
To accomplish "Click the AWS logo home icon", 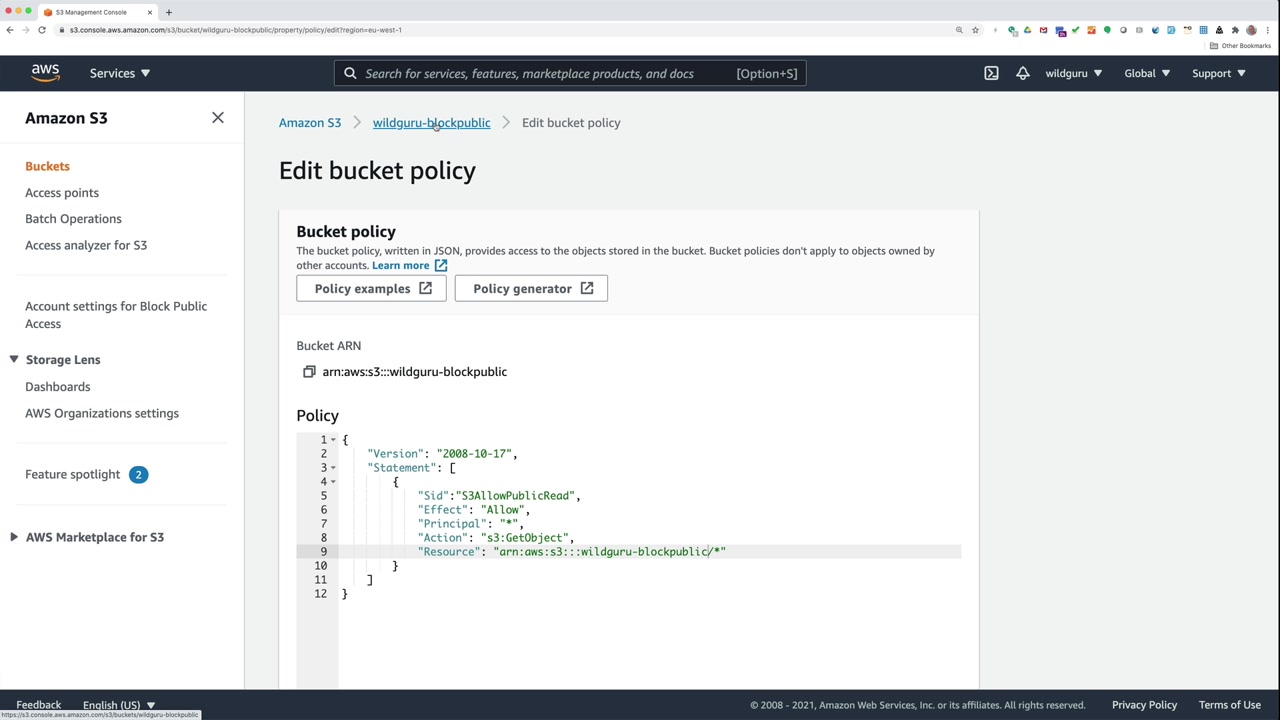I will 45,73.
